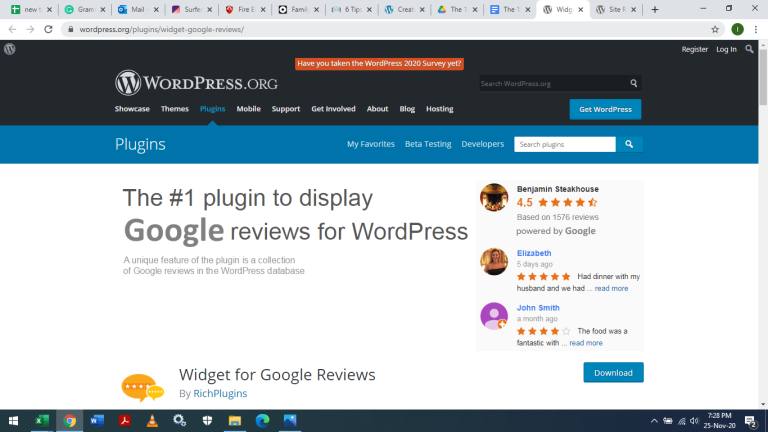Open Adobe Acrobat from taskbar
The image size is (768, 432).
124,421
